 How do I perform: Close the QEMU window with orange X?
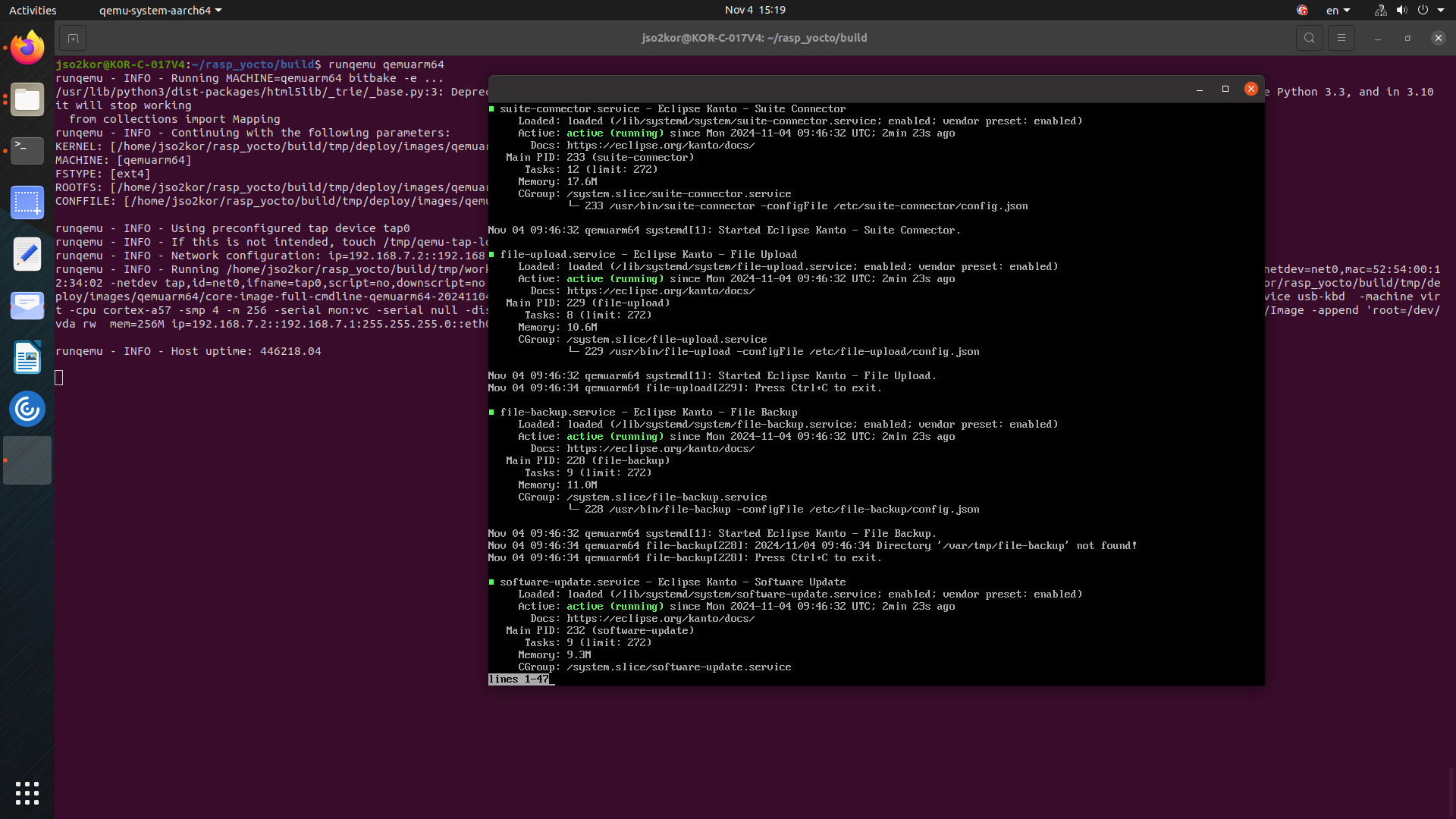pos(1251,89)
